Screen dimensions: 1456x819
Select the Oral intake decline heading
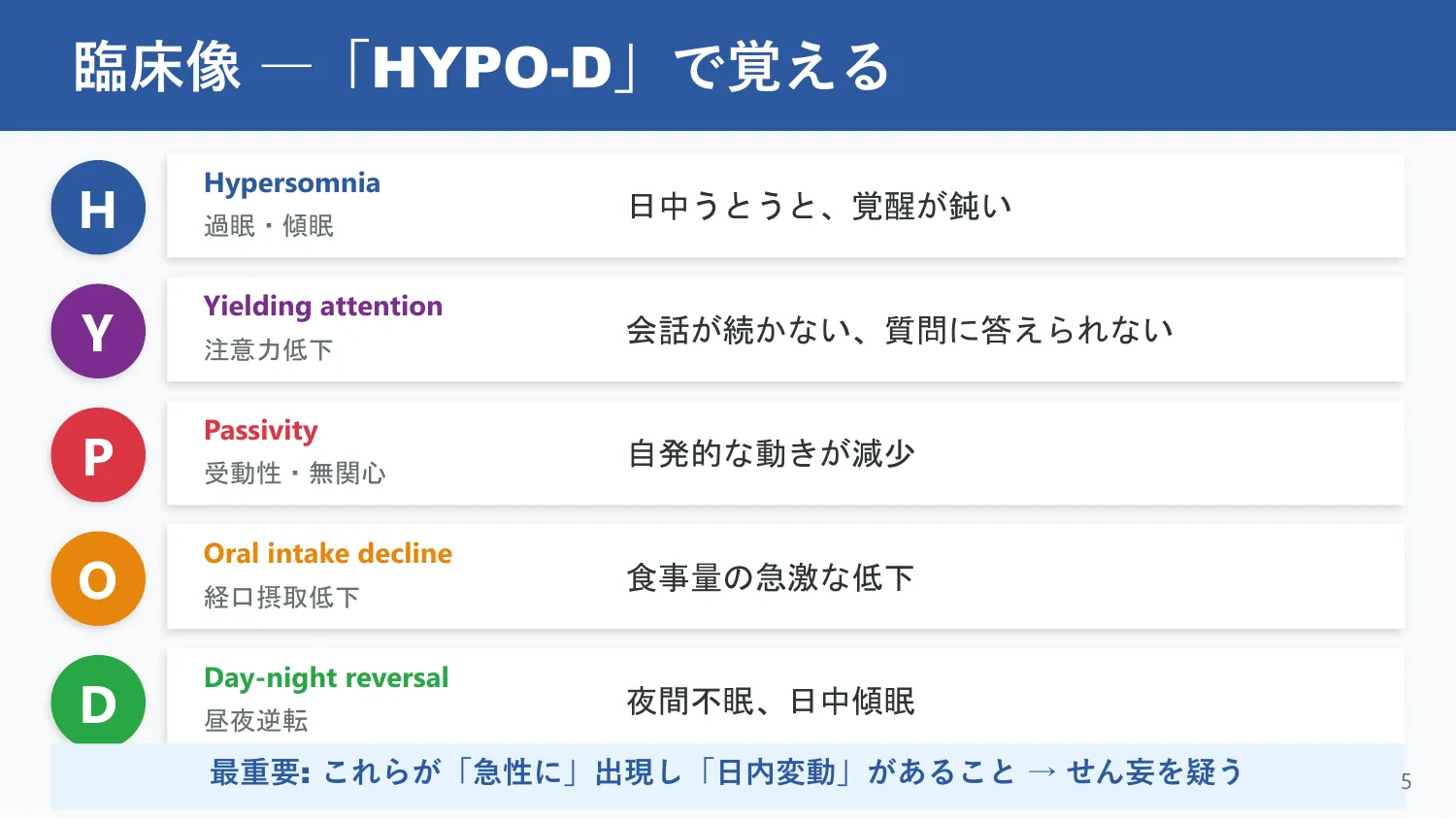328,554
